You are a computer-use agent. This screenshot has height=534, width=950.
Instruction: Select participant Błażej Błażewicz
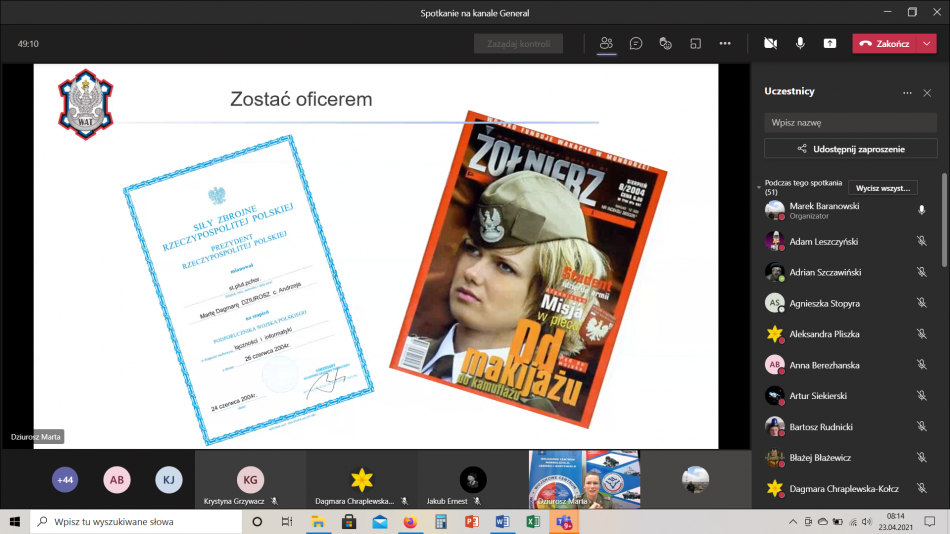pyautogui.click(x=845, y=458)
